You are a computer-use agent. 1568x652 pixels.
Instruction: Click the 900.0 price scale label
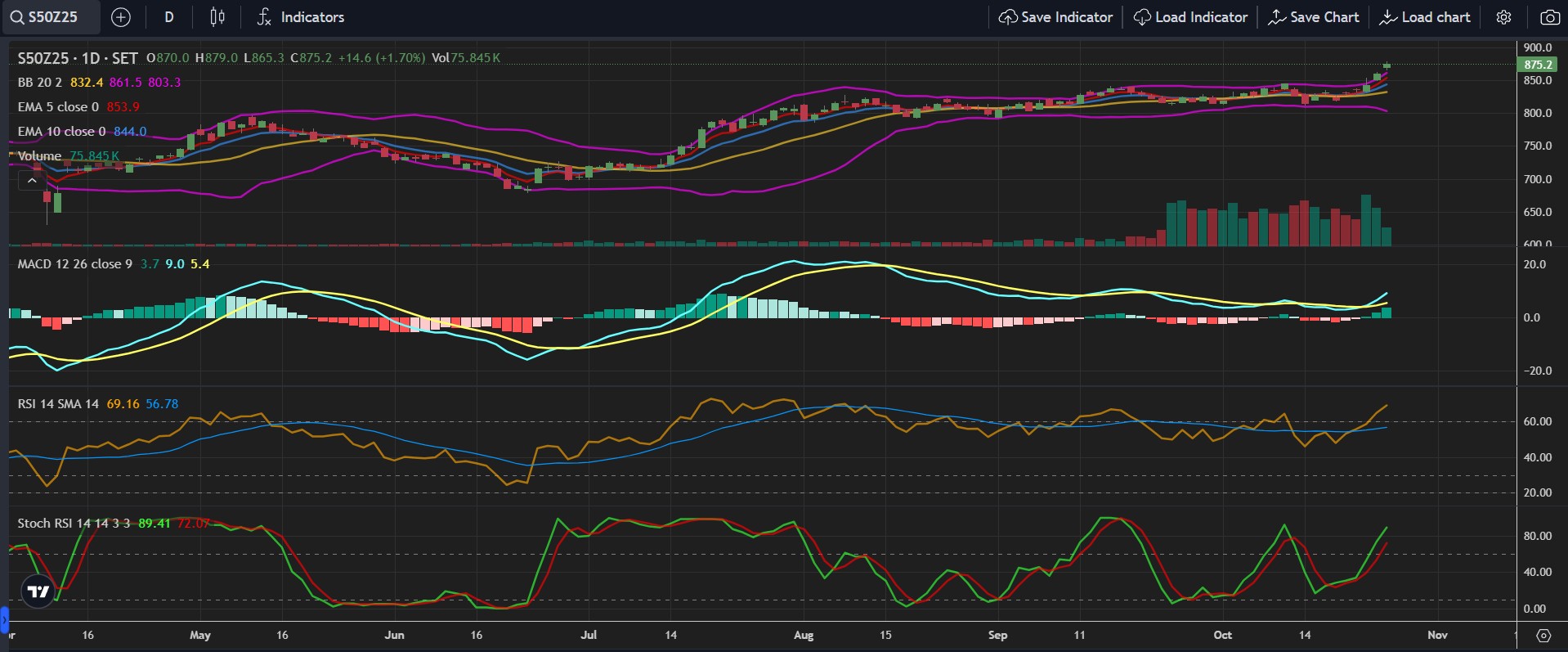coord(1537,47)
